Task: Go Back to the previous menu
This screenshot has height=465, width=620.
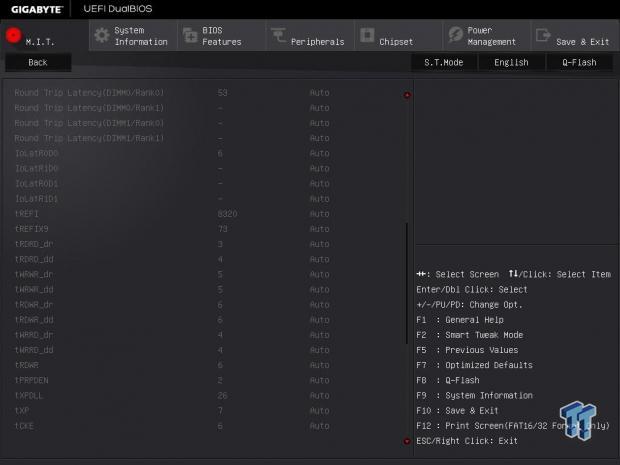Action: tap(37, 62)
